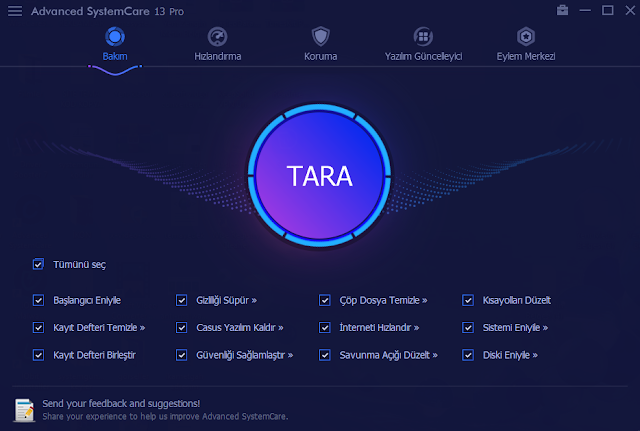This screenshot has height=431, width=640.
Task: Open the hamburger main menu
Action: click(15, 11)
